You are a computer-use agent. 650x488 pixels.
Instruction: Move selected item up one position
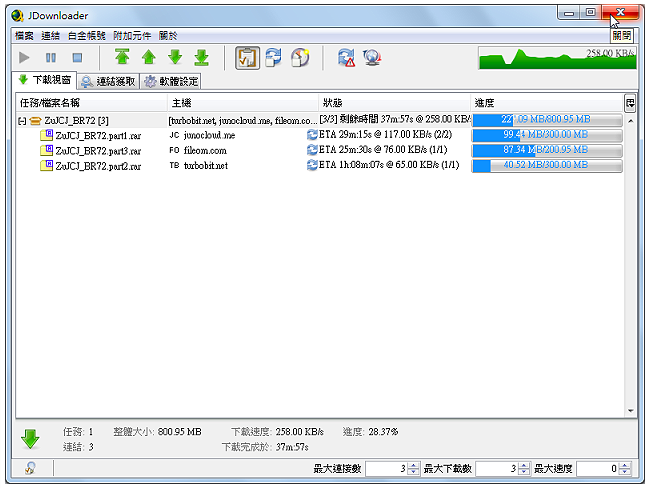tap(149, 57)
